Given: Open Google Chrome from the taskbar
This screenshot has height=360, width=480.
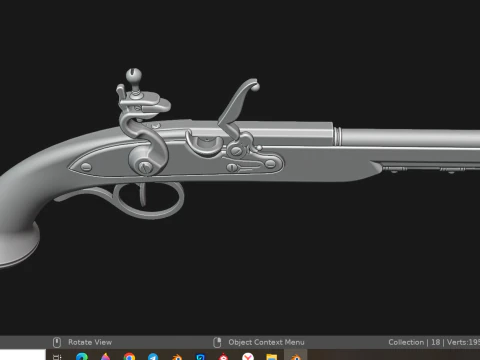Looking at the screenshot, I should pyautogui.click(x=129, y=357).
